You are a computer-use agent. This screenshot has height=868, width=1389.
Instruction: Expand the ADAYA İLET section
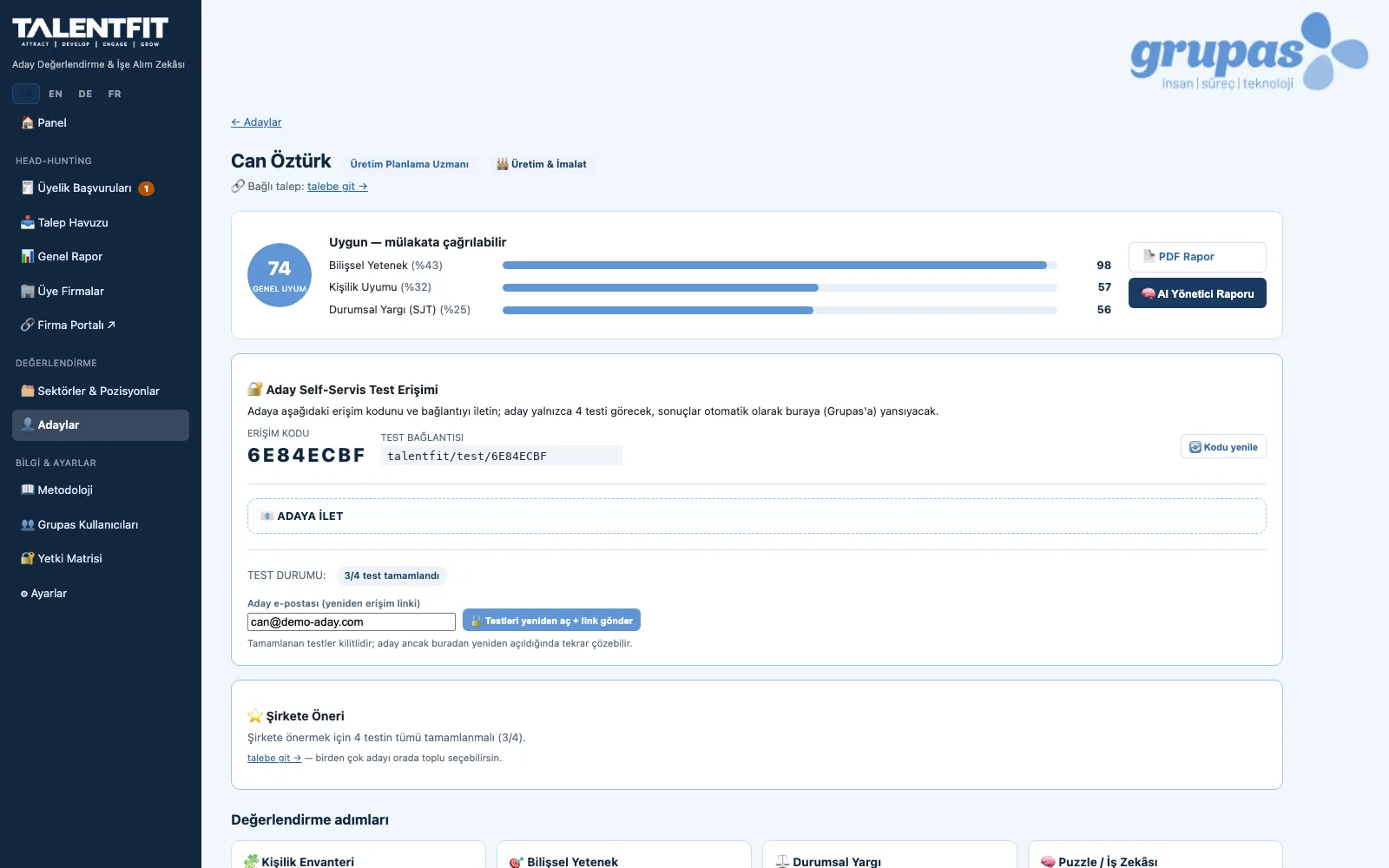click(x=757, y=516)
